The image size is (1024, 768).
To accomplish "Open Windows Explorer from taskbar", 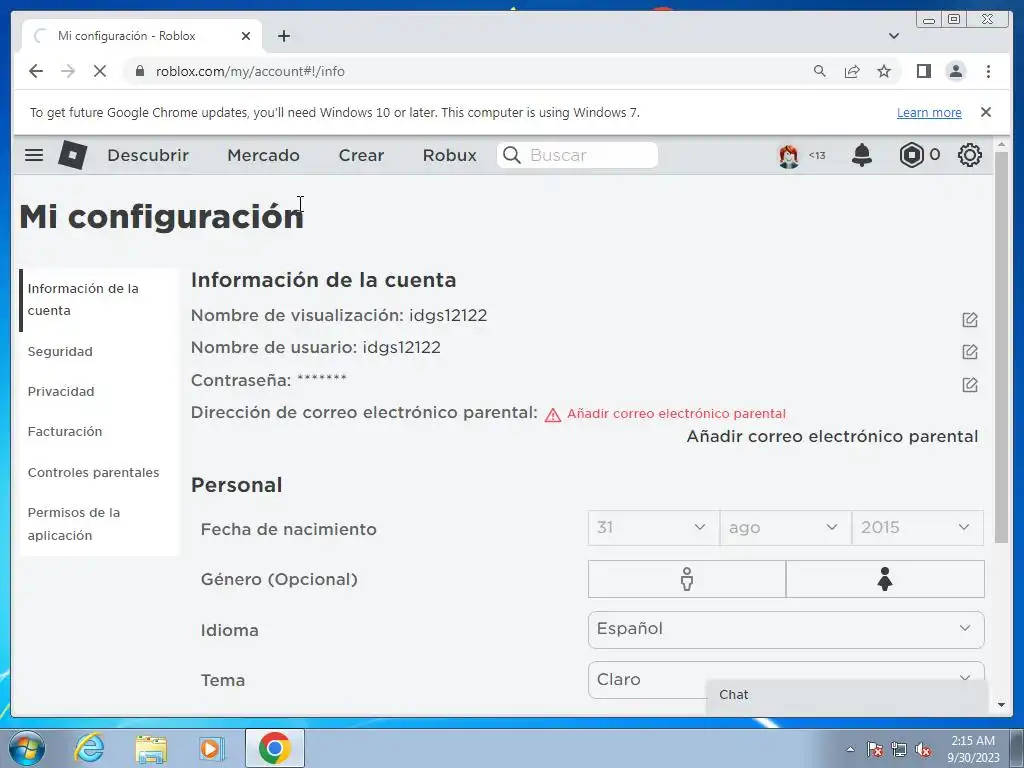I will pos(150,748).
